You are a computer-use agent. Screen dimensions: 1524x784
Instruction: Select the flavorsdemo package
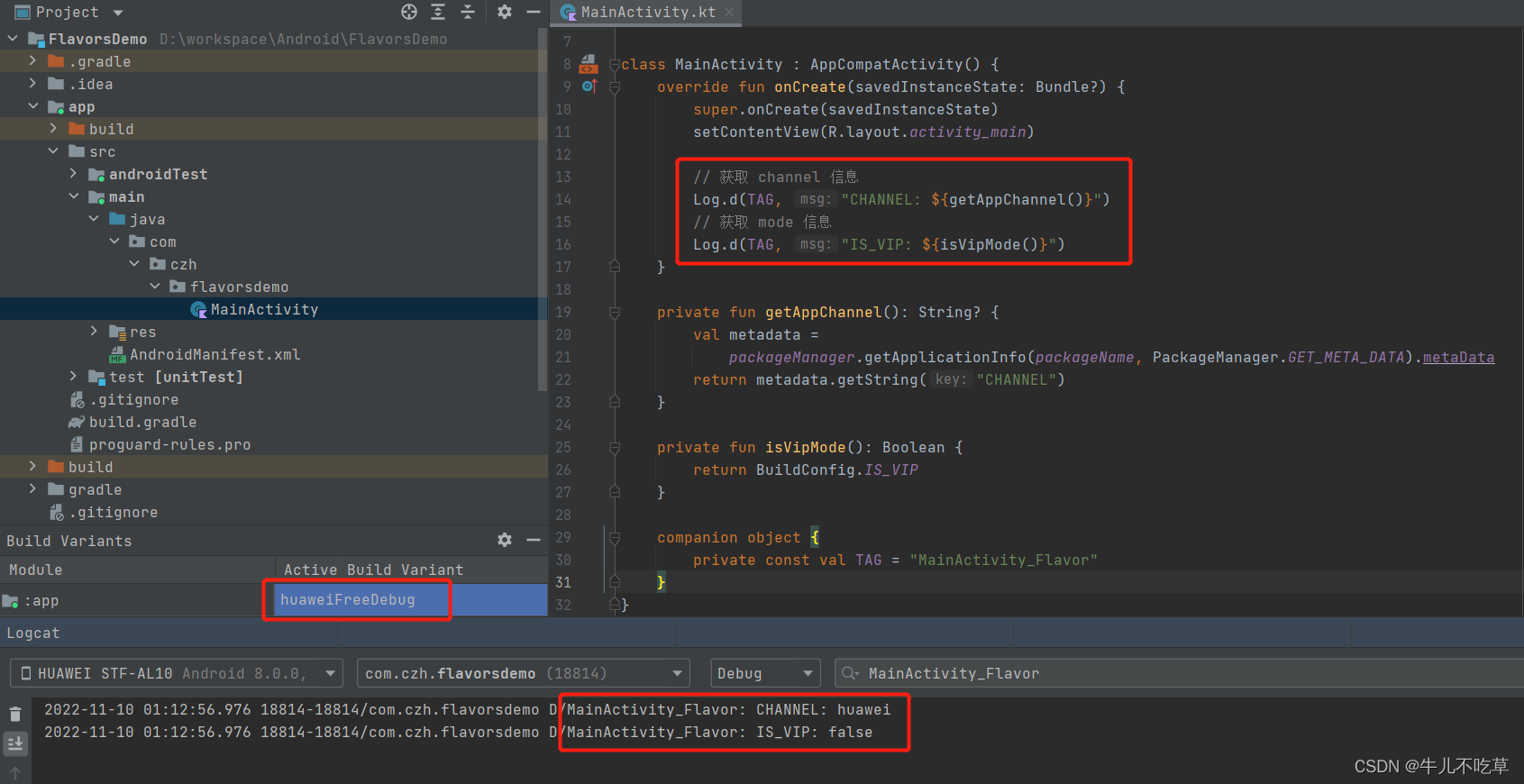[239, 287]
